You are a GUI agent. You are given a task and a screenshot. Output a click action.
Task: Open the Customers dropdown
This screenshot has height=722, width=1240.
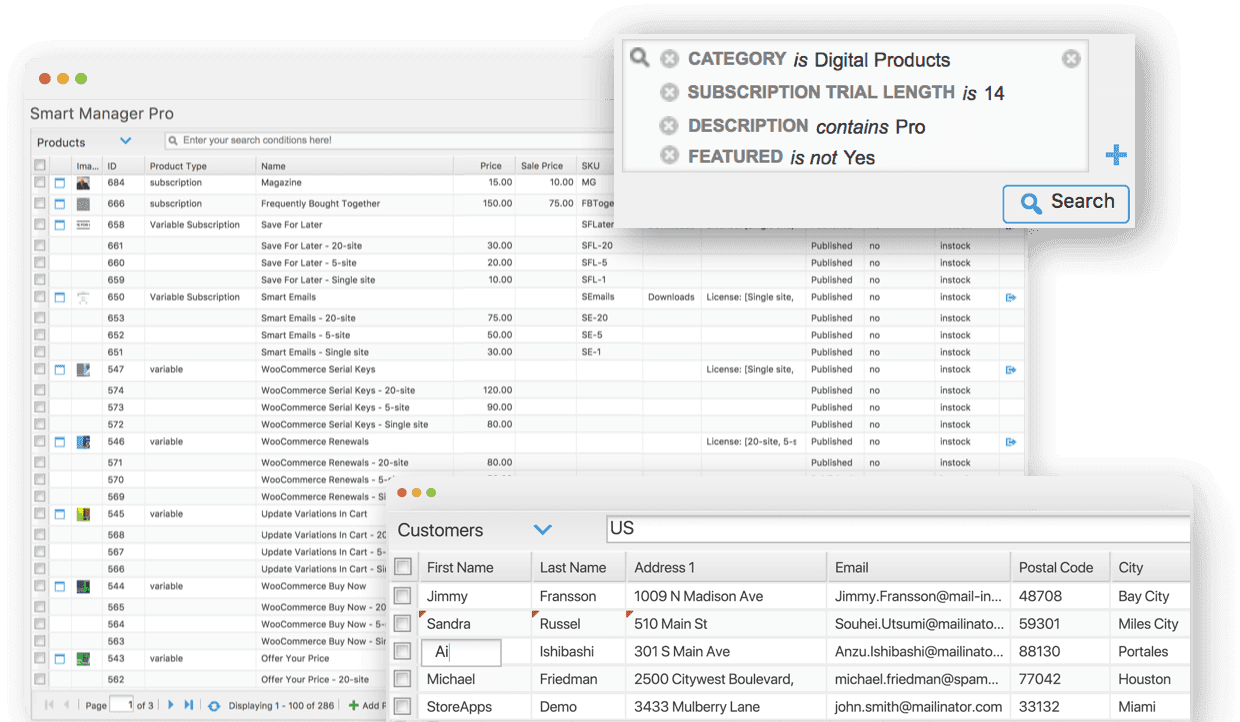point(543,529)
